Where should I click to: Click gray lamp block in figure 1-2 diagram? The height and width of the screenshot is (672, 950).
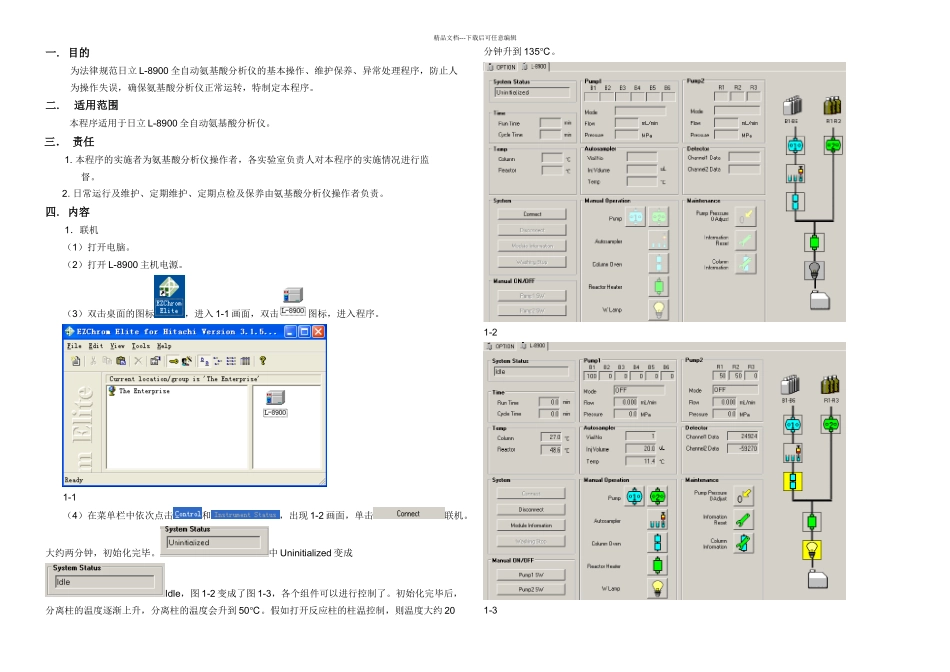(814, 270)
